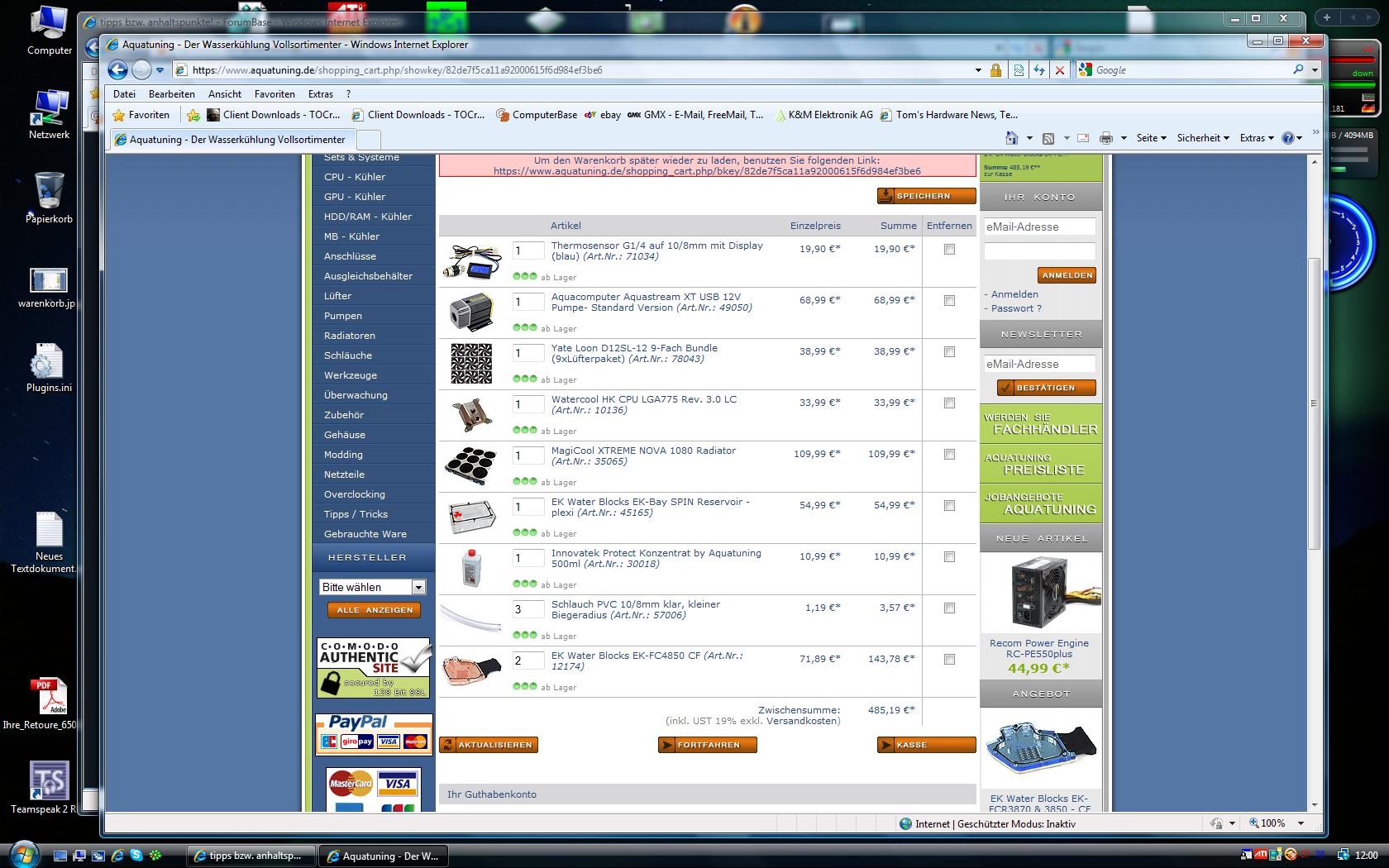Click the quantity field for Schlauch PVC
The width and height of the screenshot is (1389, 868).
click(x=528, y=609)
